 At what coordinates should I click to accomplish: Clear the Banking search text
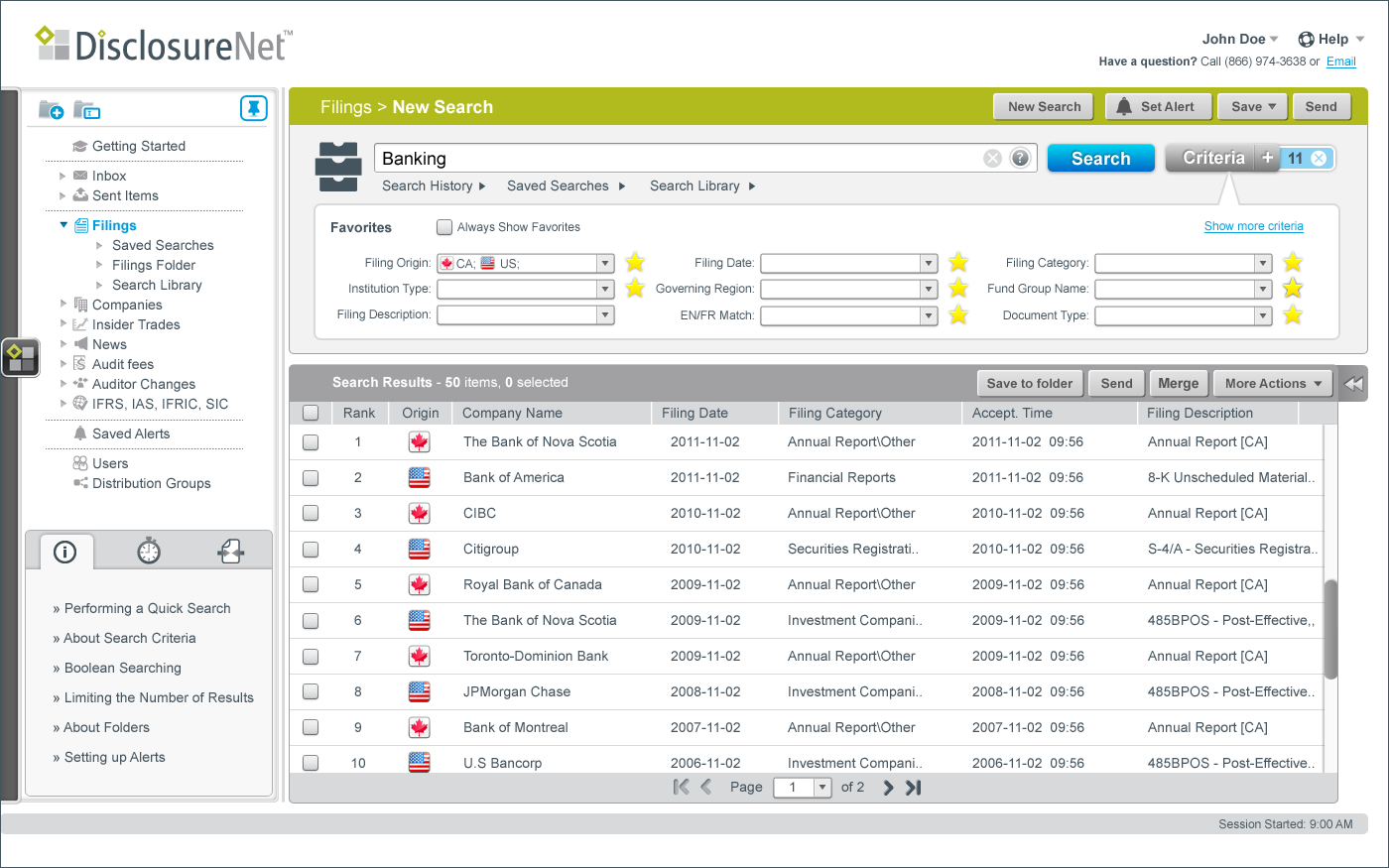coord(992,159)
